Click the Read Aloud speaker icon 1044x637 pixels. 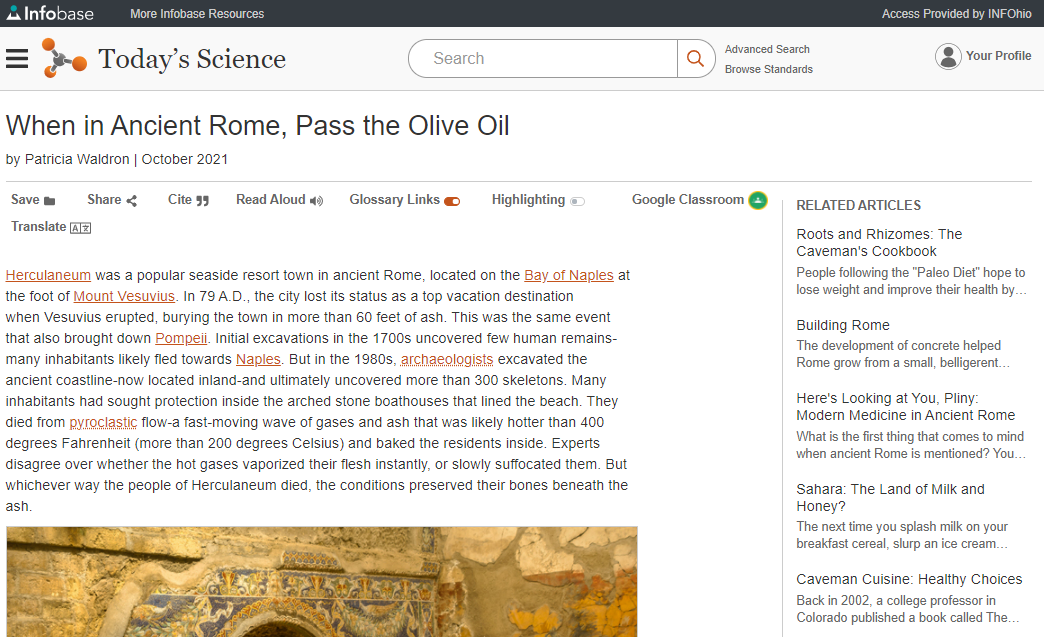click(x=316, y=201)
